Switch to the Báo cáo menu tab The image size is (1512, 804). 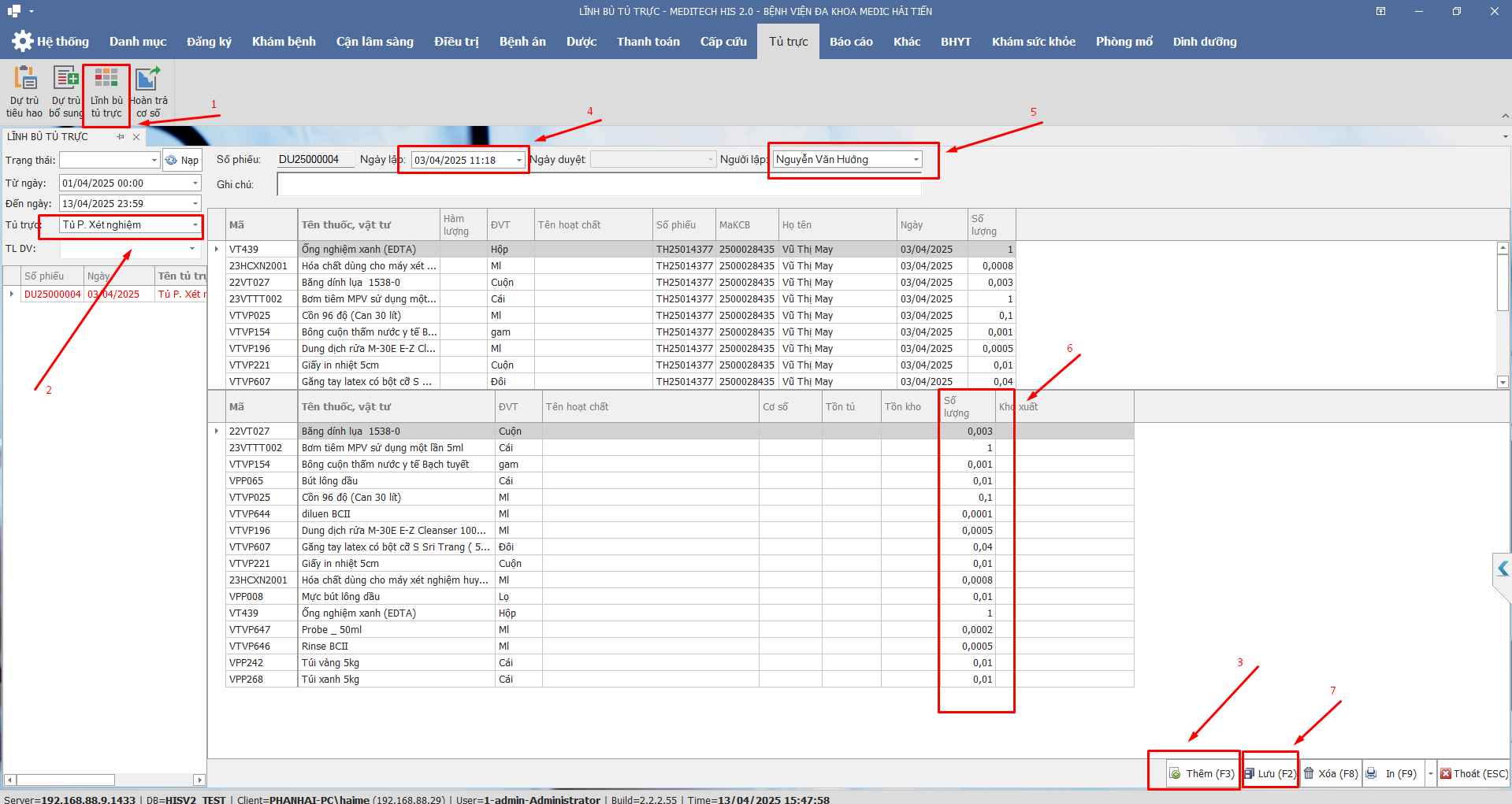coord(850,42)
